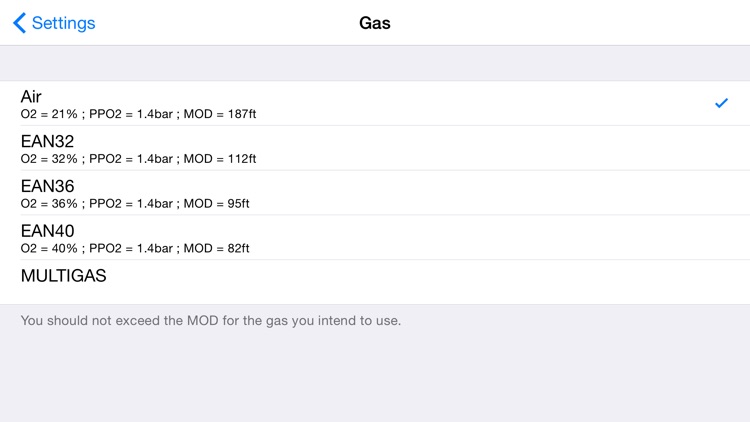Viewport: 750px width, 422px height.
Task: Tap the back chevron arrow icon
Action: click(19, 23)
